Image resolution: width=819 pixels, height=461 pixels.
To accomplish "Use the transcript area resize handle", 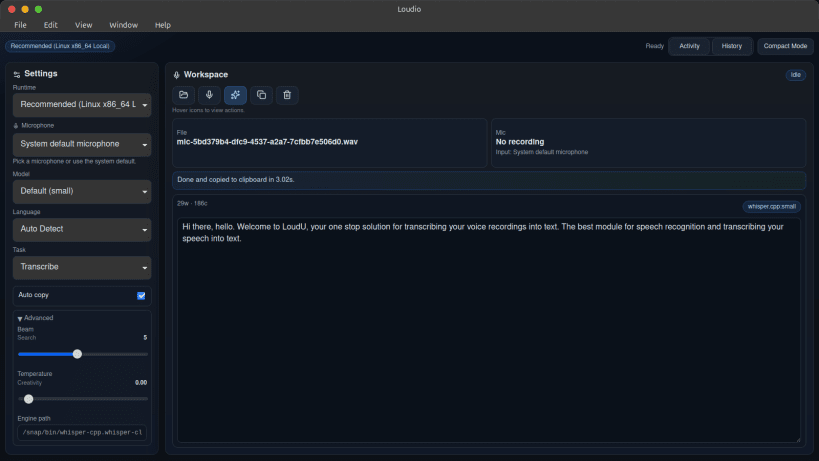I will pos(797,440).
